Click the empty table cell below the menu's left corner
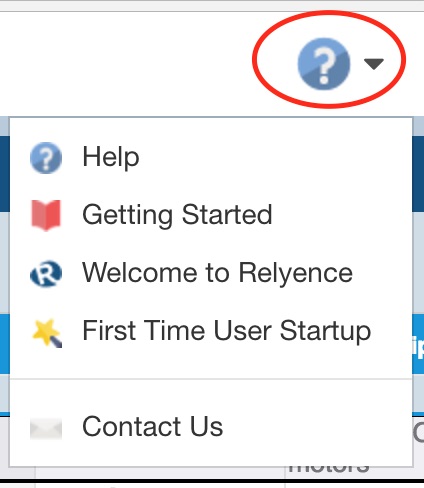 coord(17,473)
